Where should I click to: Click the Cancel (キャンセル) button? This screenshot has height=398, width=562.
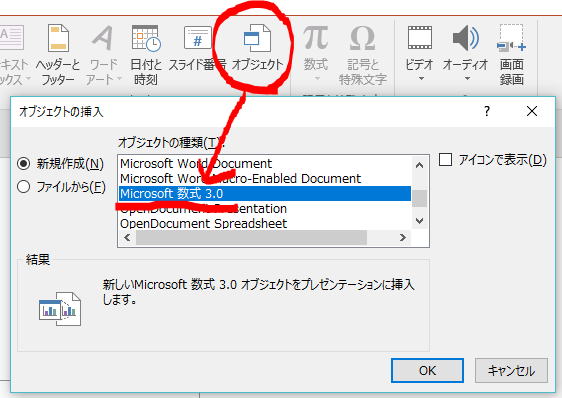pyautogui.click(x=511, y=370)
